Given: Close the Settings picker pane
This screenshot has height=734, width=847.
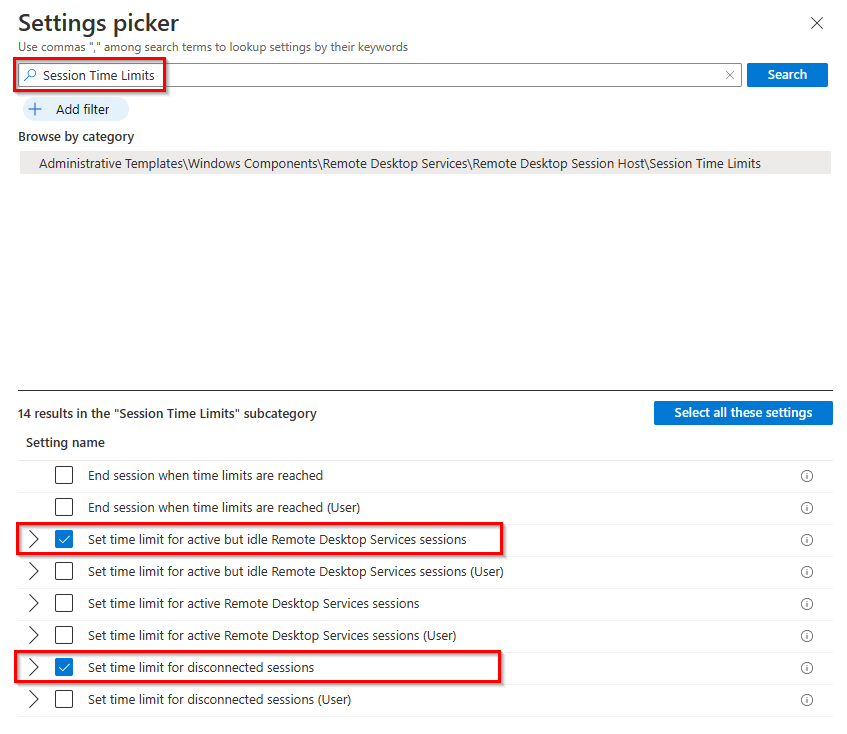Looking at the screenshot, I should click(x=817, y=23).
